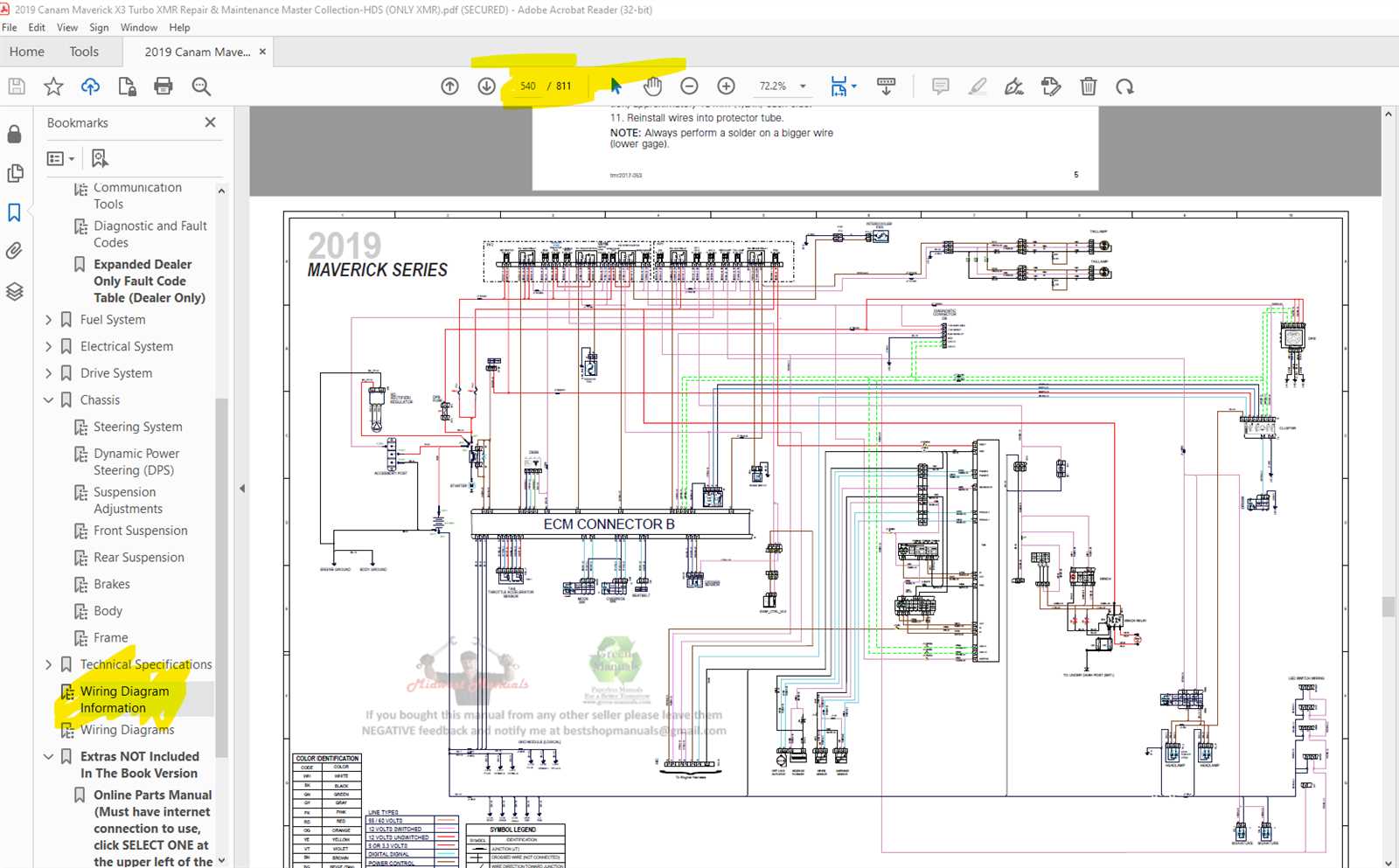Open the Wiring Diagrams bookmark
The image size is (1399, 868).
pos(127,730)
